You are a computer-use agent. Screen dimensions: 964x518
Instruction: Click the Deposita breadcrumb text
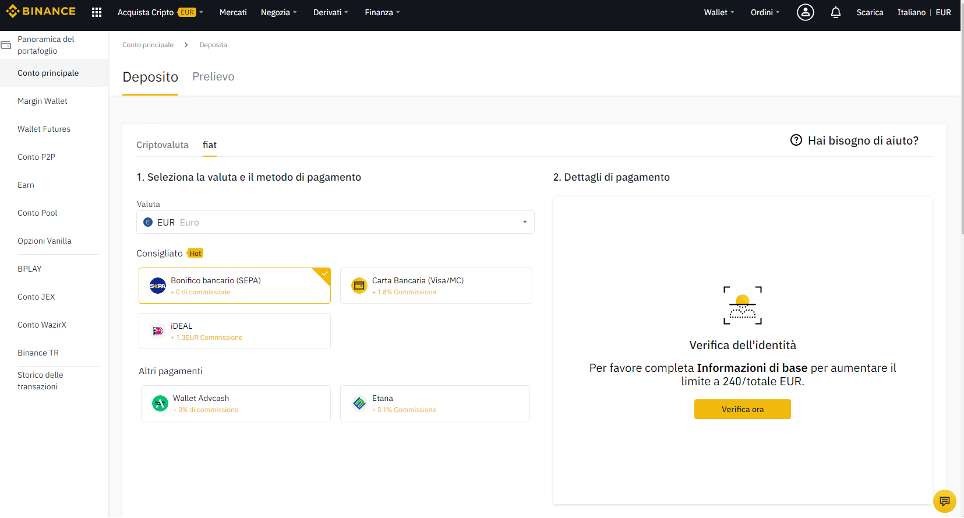click(213, 45)
